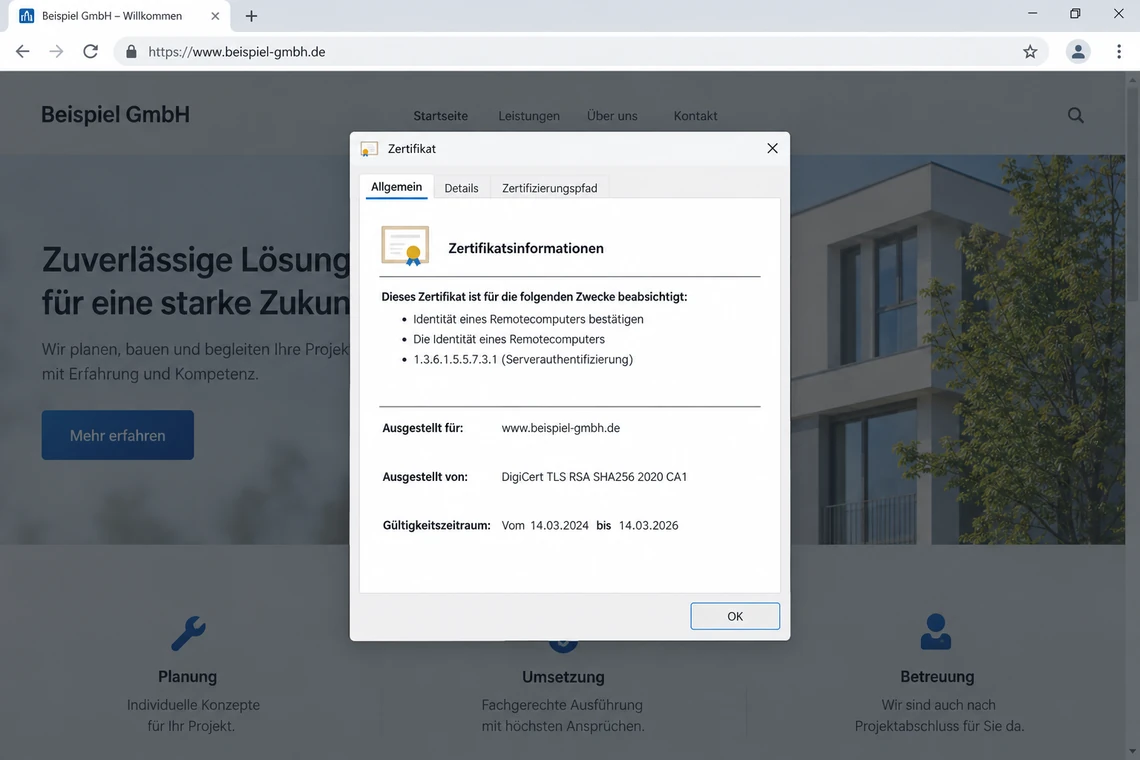Image resolution: width=1140 pixels, height=760 pixels.
Task: Click the Ausgestellt von label
Action: [425, 476]
